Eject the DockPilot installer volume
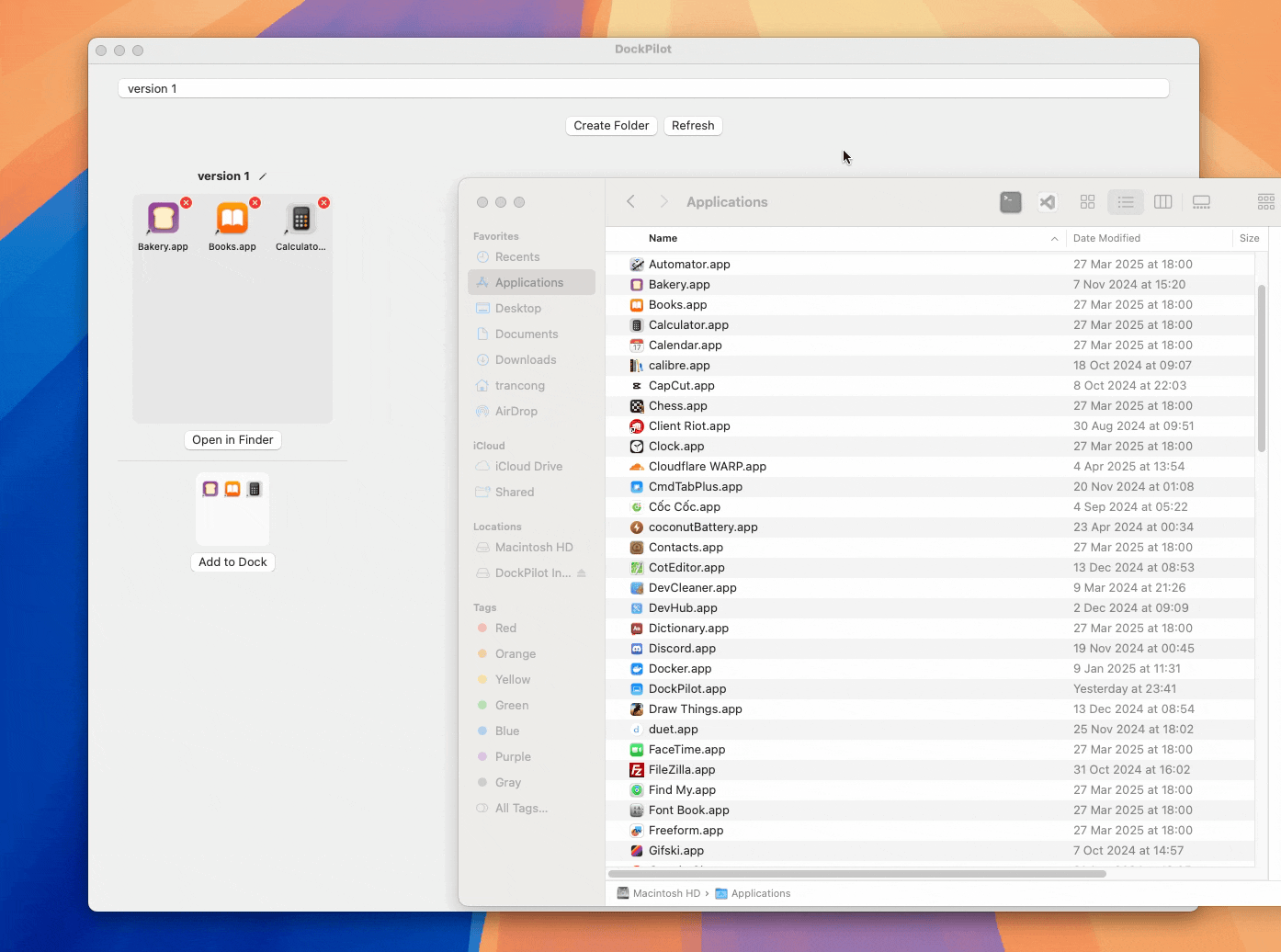The width and height of the screenshot is (1281, 952). coord(582,573)
